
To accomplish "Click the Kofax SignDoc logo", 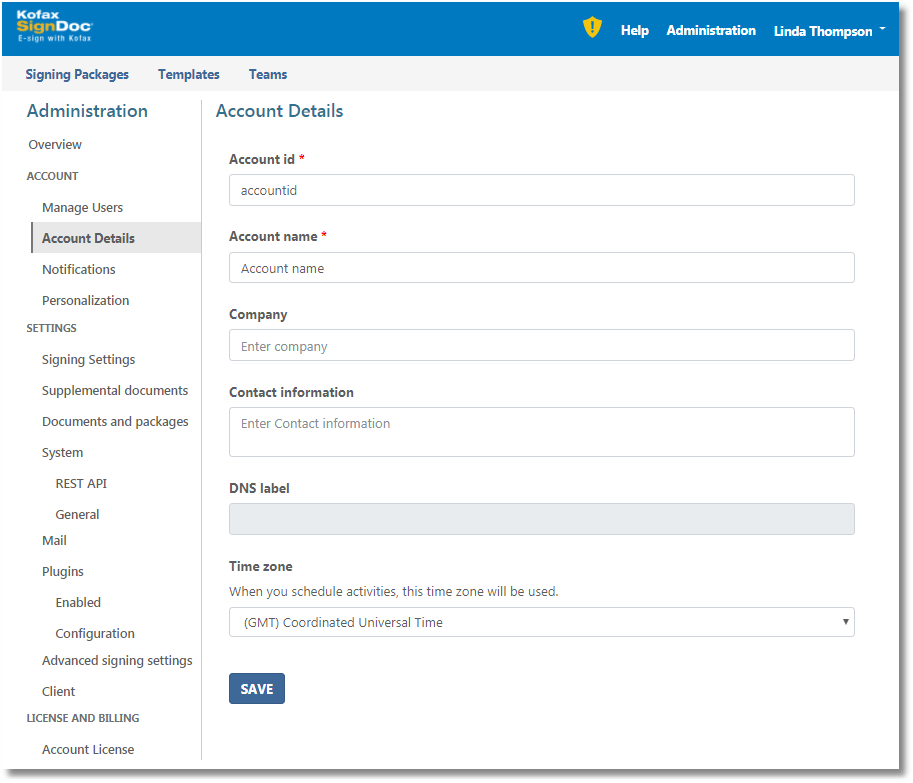I will click(x=54, y=27).
